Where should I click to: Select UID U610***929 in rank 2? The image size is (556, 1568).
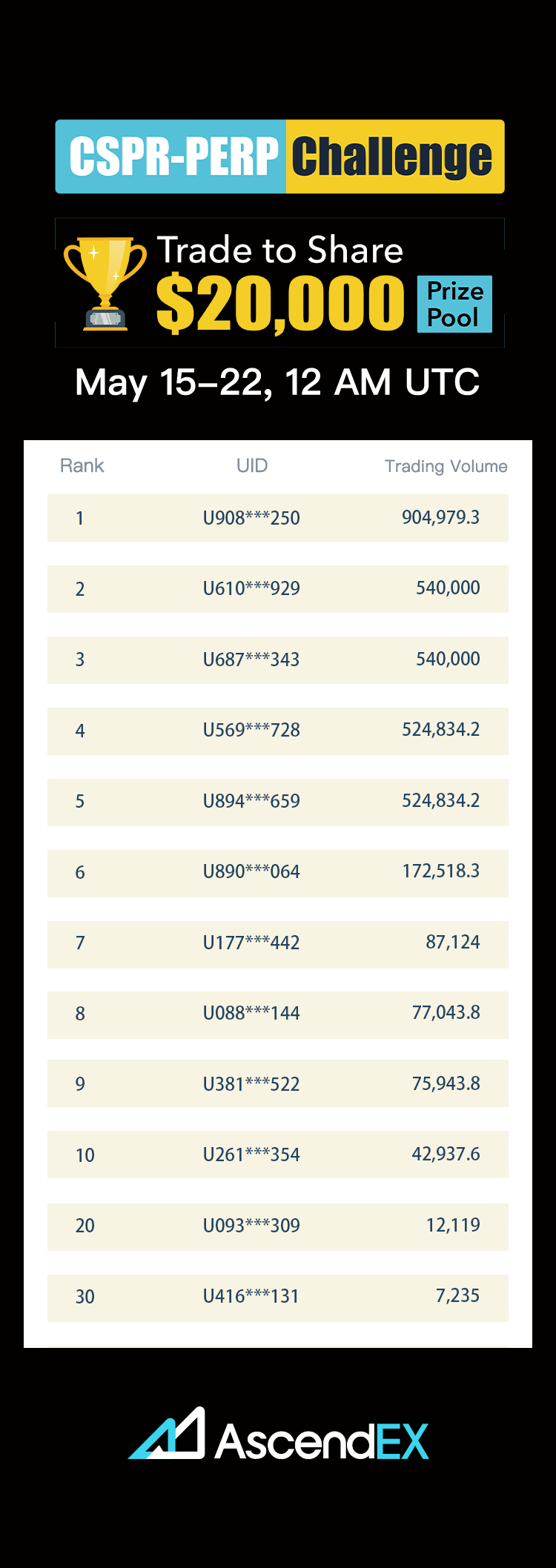(251, 589)
